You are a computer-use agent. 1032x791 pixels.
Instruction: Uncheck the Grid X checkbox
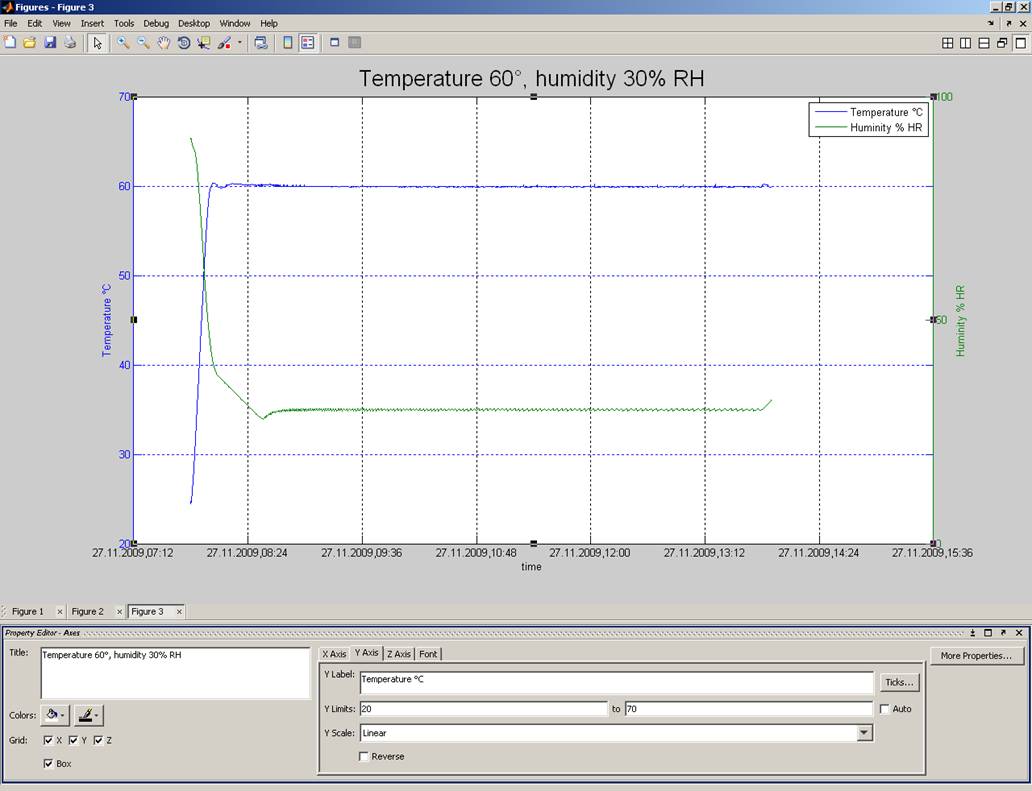pyautogui.click(x=49, y=741)
